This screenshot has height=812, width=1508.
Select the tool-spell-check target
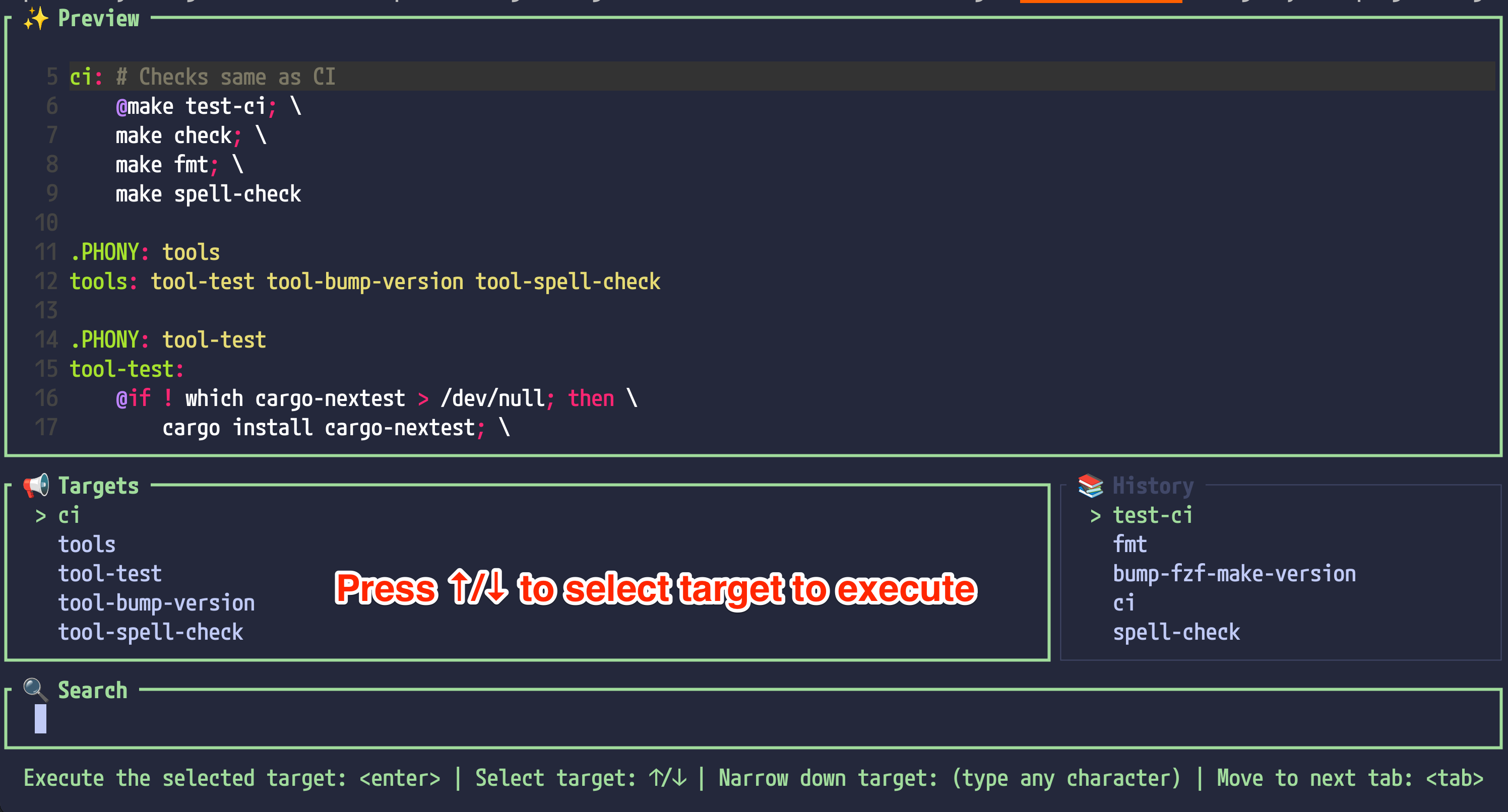[150, 632]
